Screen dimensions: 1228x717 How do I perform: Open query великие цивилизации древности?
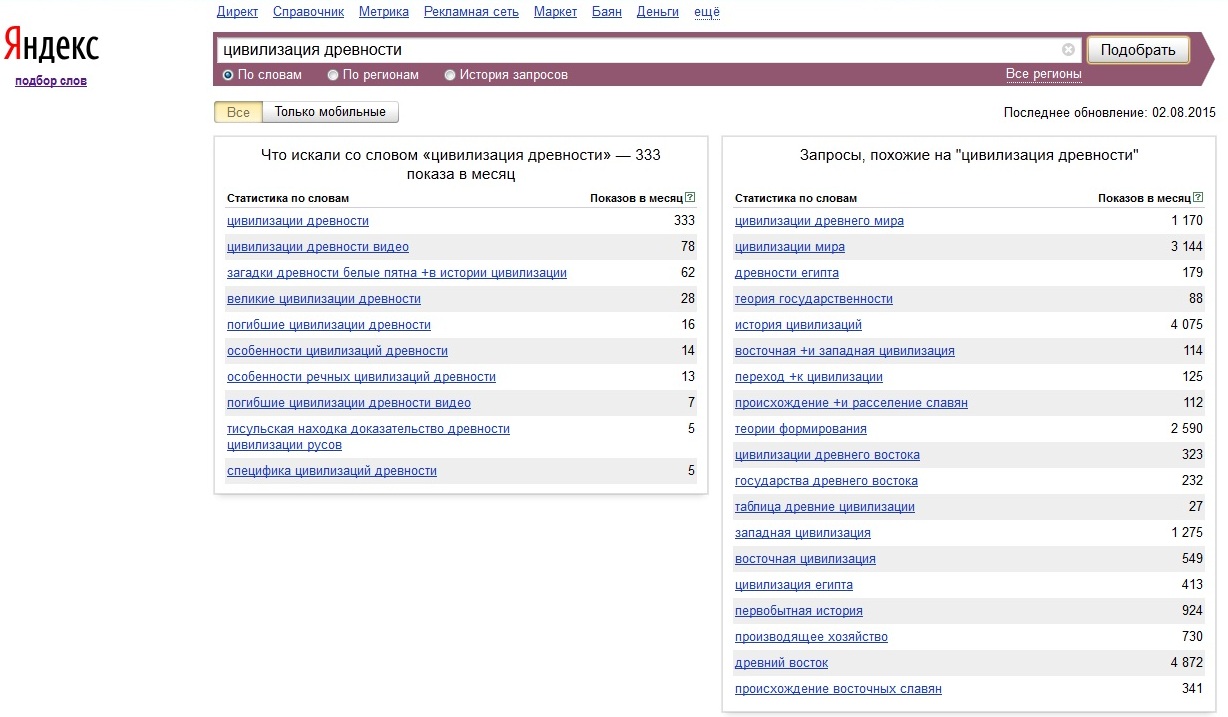point(324,299)
